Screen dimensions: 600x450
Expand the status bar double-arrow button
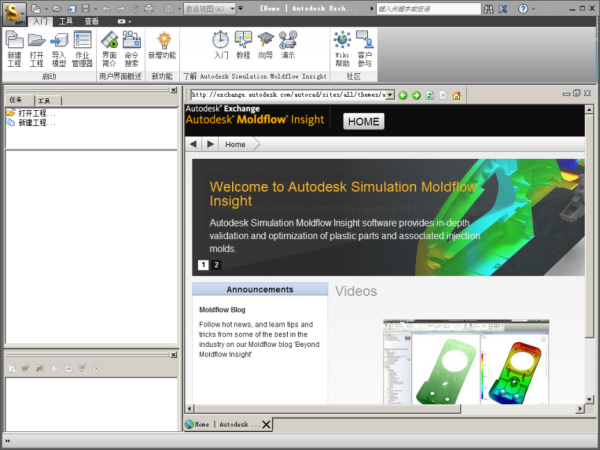point(8,441)
